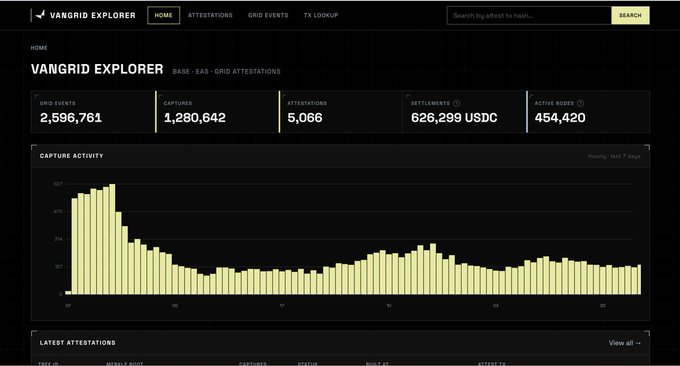Click the yellow Search button
680x366 pixels.
pos(630,15)
